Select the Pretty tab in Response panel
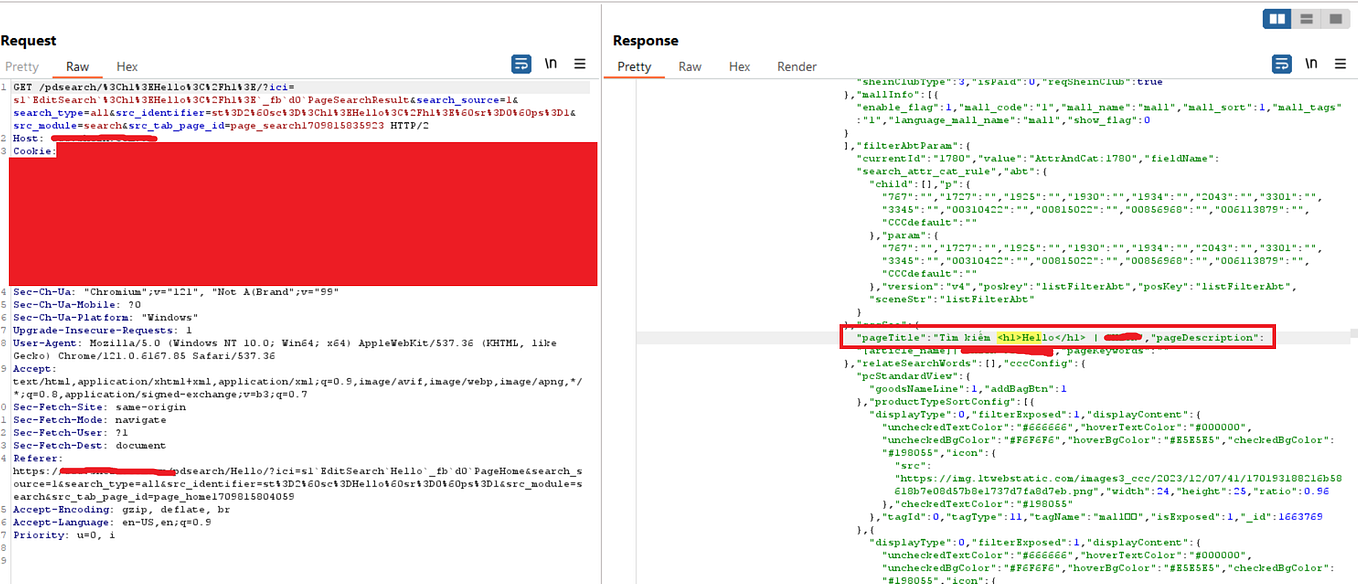The image size is (1358, 584). [x=634, y=66]
